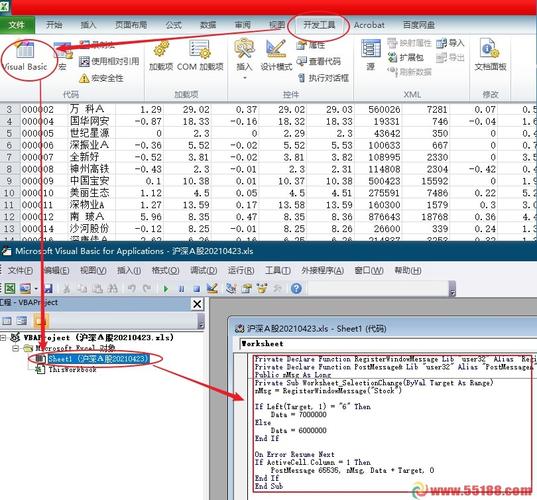The width and height of the screenshot is (537, 500).
Task: Click the Properties Window icon in VBA toolbar
Action: (x=247, y=289)
